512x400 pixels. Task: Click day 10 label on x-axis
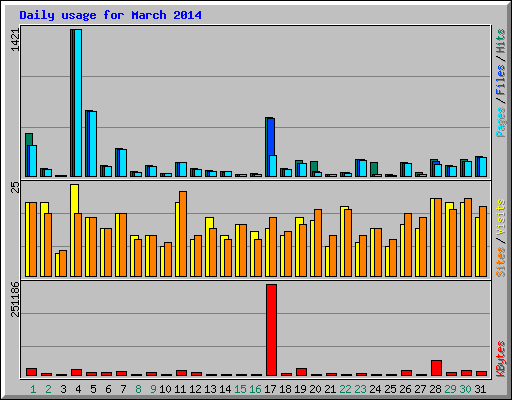click(x=165, y=389)
